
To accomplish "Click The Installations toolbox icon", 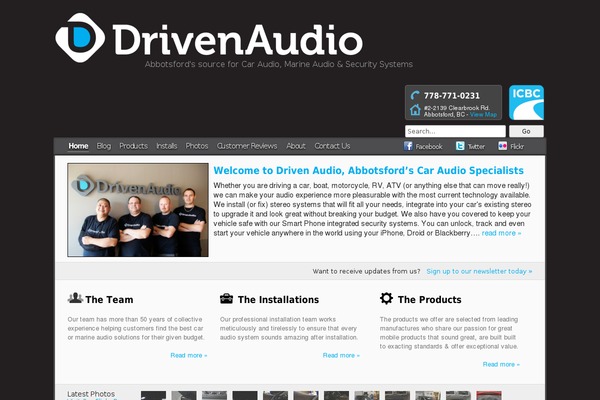I will click(x=226, y=298).
